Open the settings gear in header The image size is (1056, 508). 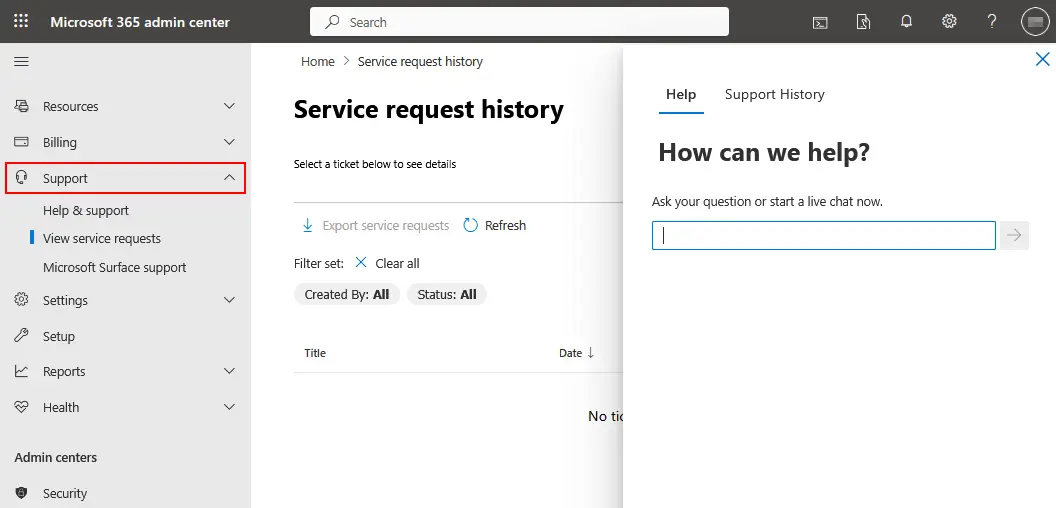(x=949, y=22)
